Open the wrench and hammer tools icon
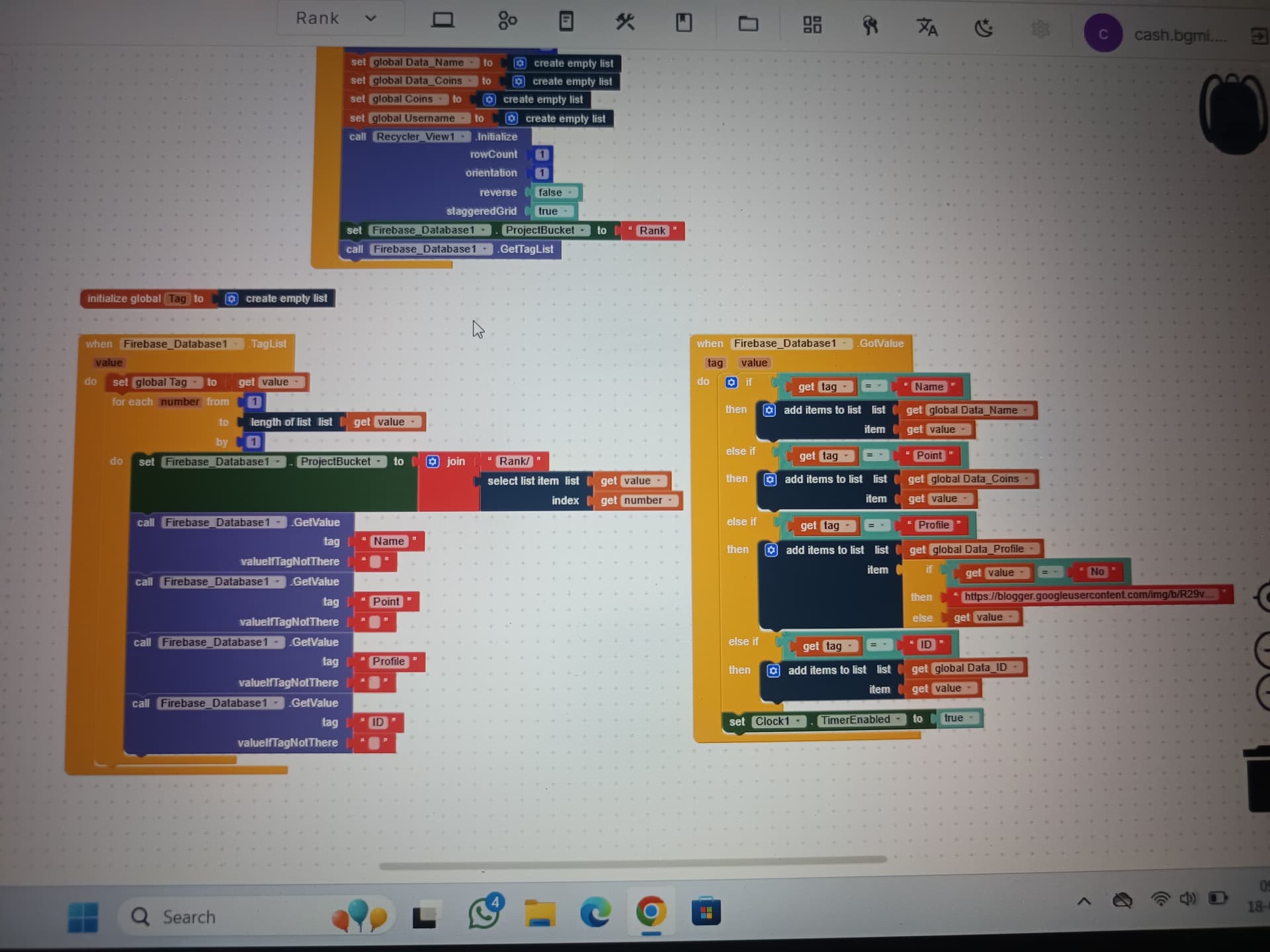This screenshot has width=1270, height=952. 625,22
